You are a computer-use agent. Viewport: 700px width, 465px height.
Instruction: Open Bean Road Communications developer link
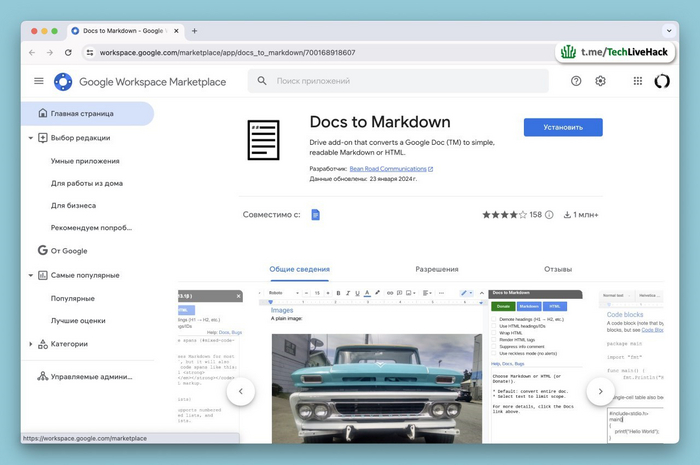(388, 169)
